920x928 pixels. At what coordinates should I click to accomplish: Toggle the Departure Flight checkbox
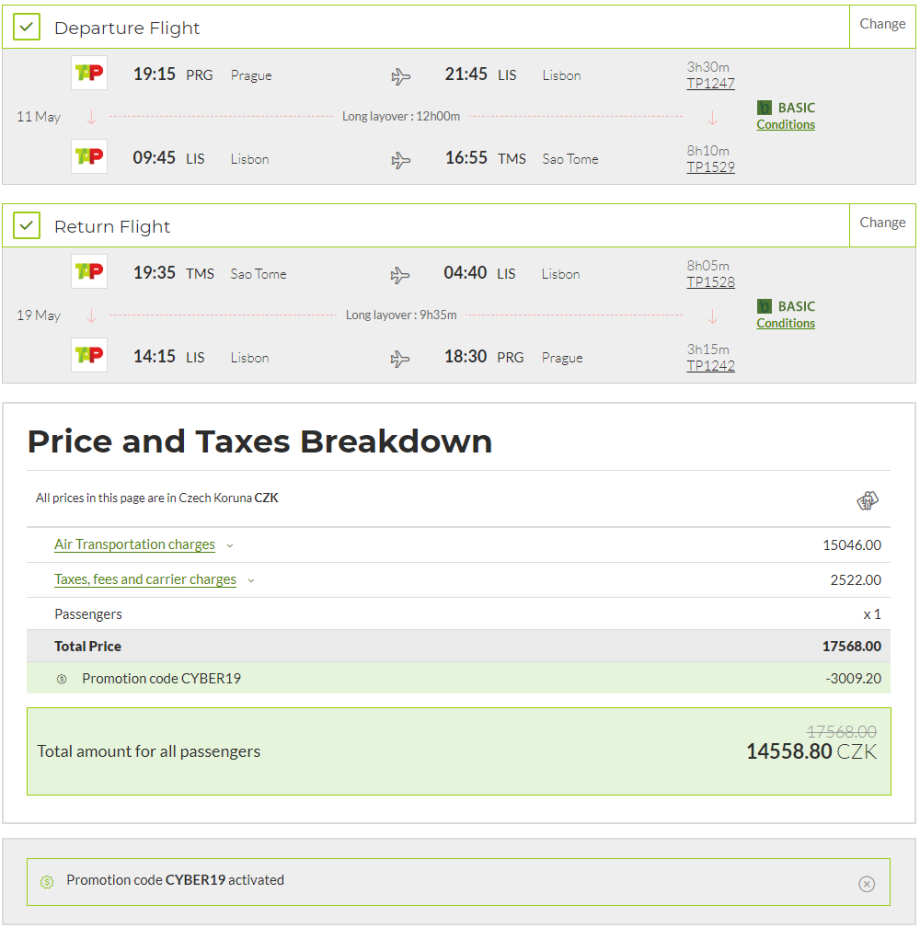click(27, 28)
